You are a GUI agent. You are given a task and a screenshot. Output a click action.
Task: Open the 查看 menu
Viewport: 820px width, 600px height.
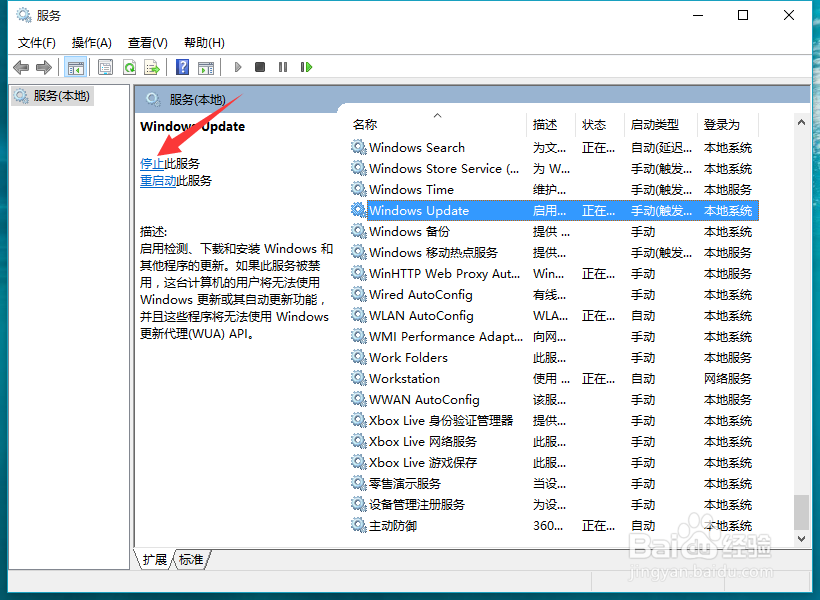pos(146,42)
